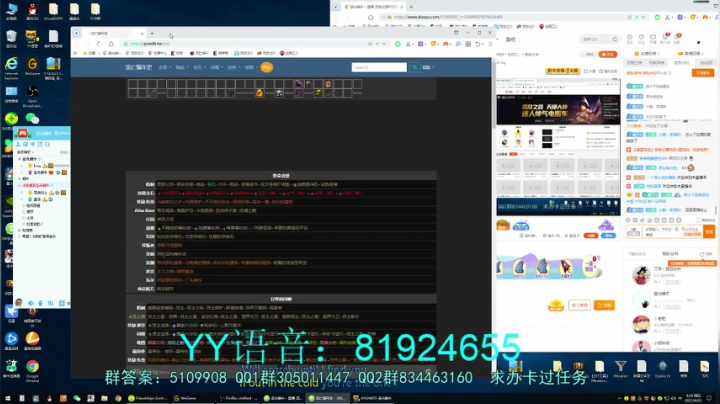
Task: Click the orange follow button on Douyu stream
Action: coord(608,54)
